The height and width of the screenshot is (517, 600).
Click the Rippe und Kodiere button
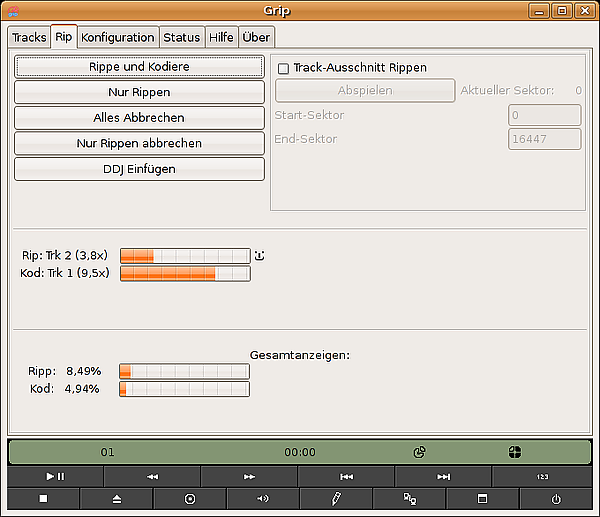[x=139, y=66]
